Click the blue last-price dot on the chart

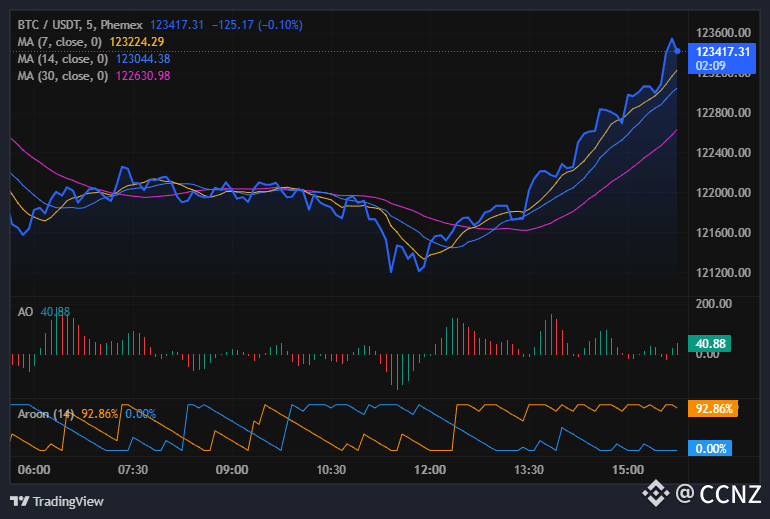pyautogui.click(x=678, y=50)
